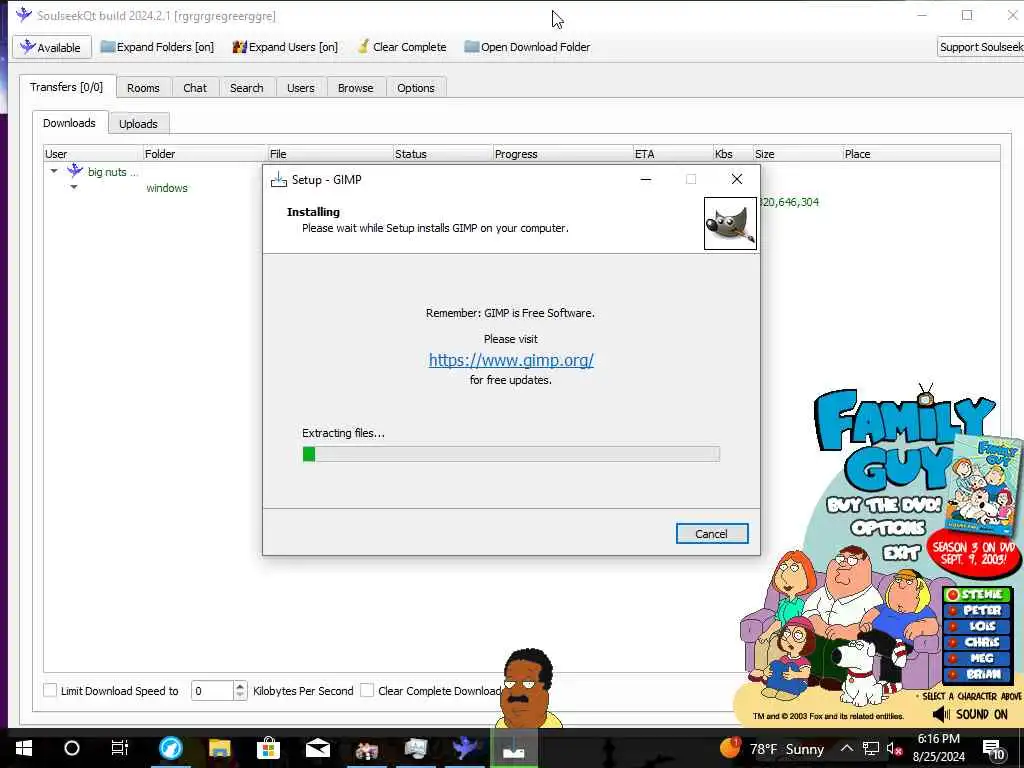Viewport: 1024px width, 768px height.
Task: Switch to Soulseek via taskbar bird icon
Action: pyautogui.click(x=465, y=748)
